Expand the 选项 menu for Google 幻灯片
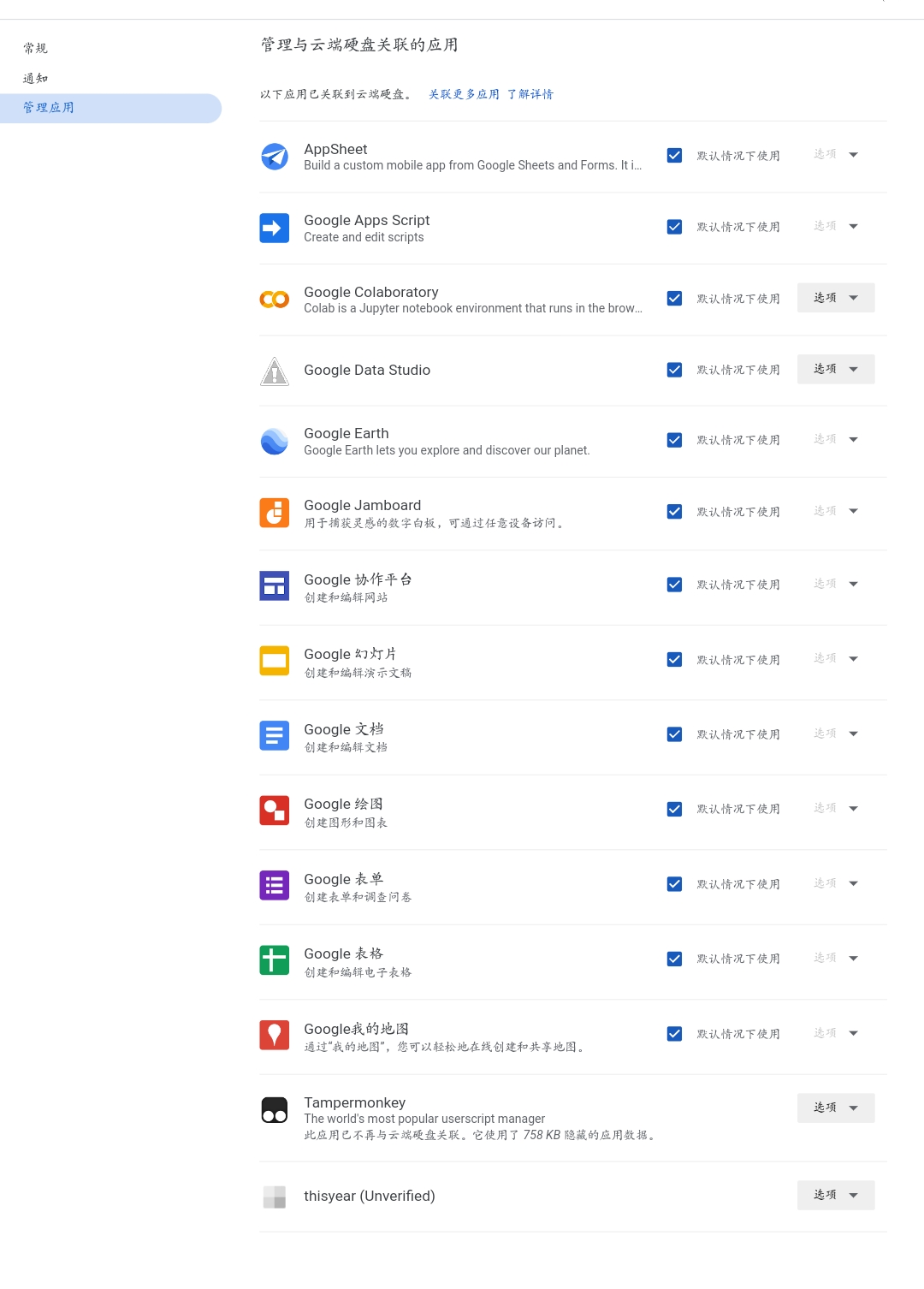This screenshot has height=1289, width=924. point(836,658)
